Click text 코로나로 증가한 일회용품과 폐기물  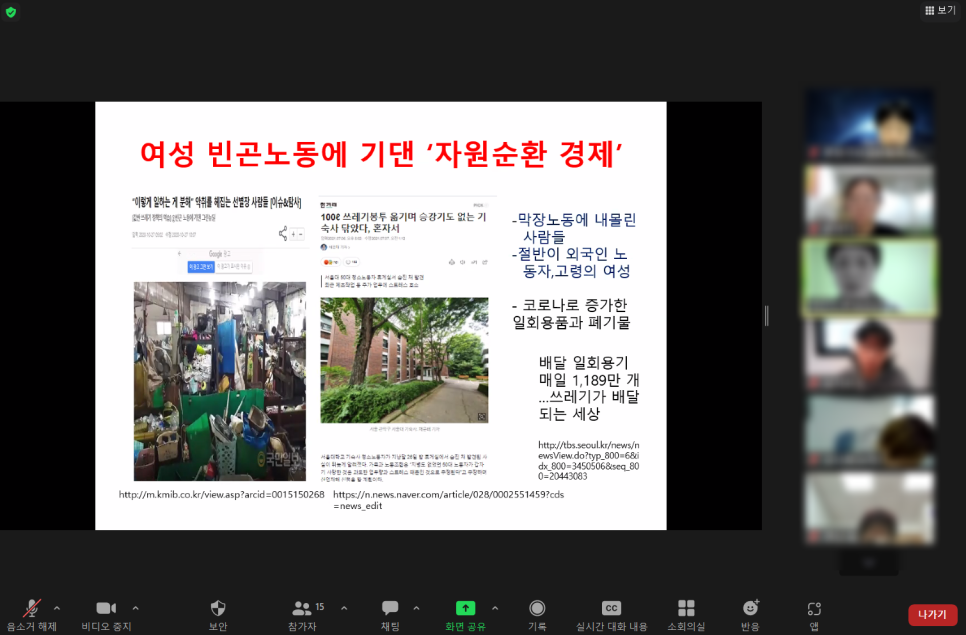571,313
